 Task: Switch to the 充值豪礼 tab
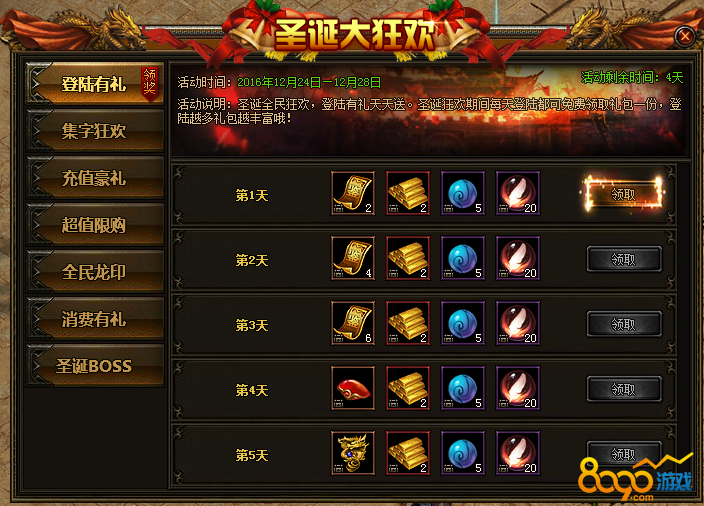point(95,178)
